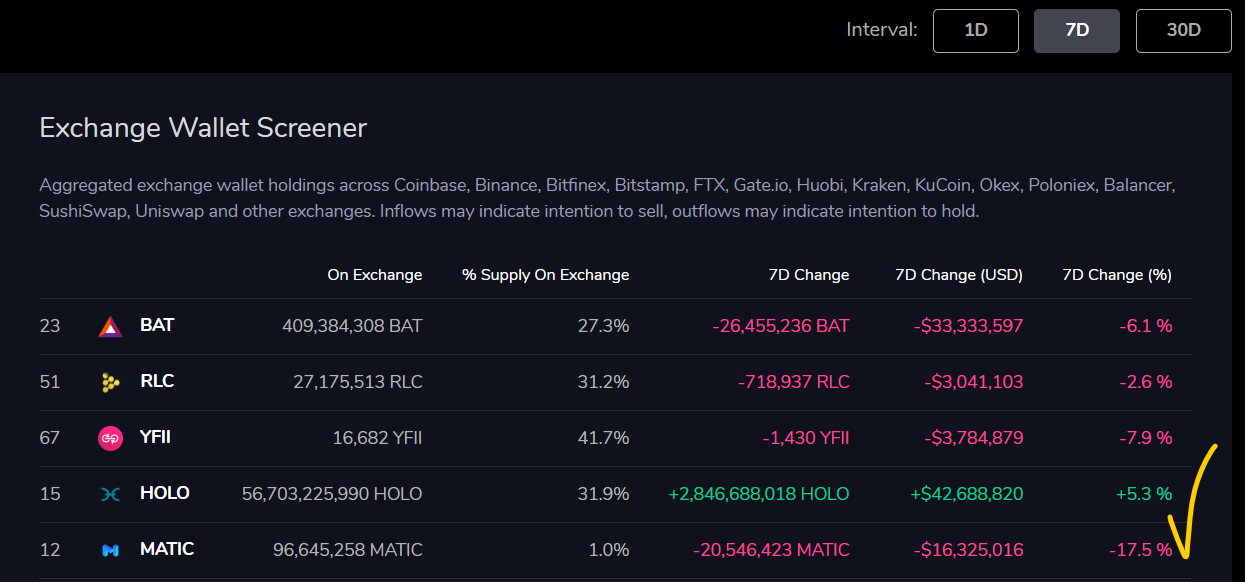Open the HOLO token name link
The image size is (1245, 582).
165,494
